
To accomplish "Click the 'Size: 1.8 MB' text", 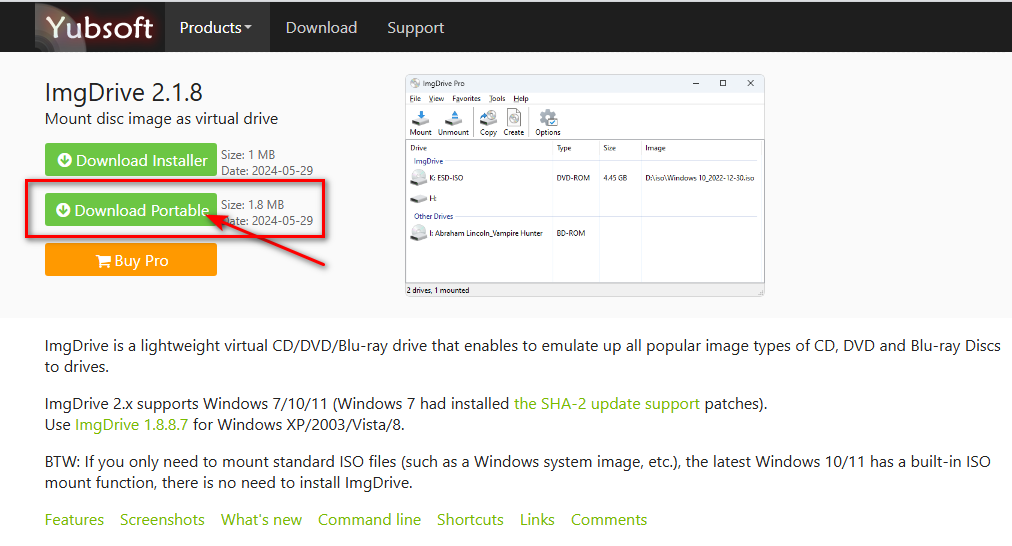I will [252, 205].
